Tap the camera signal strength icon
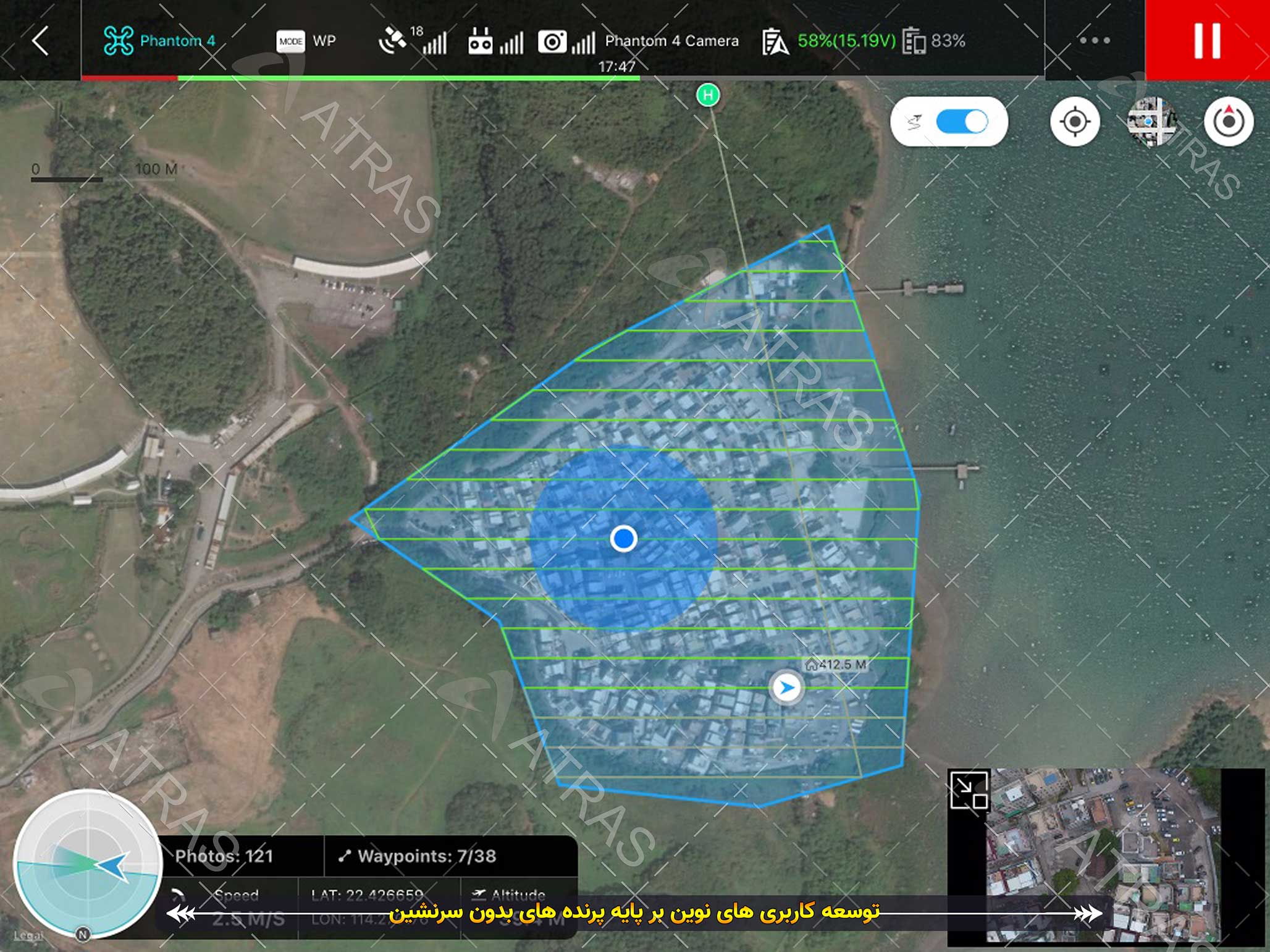This screenshot has height=952, width=1270. tap(552, 42)
